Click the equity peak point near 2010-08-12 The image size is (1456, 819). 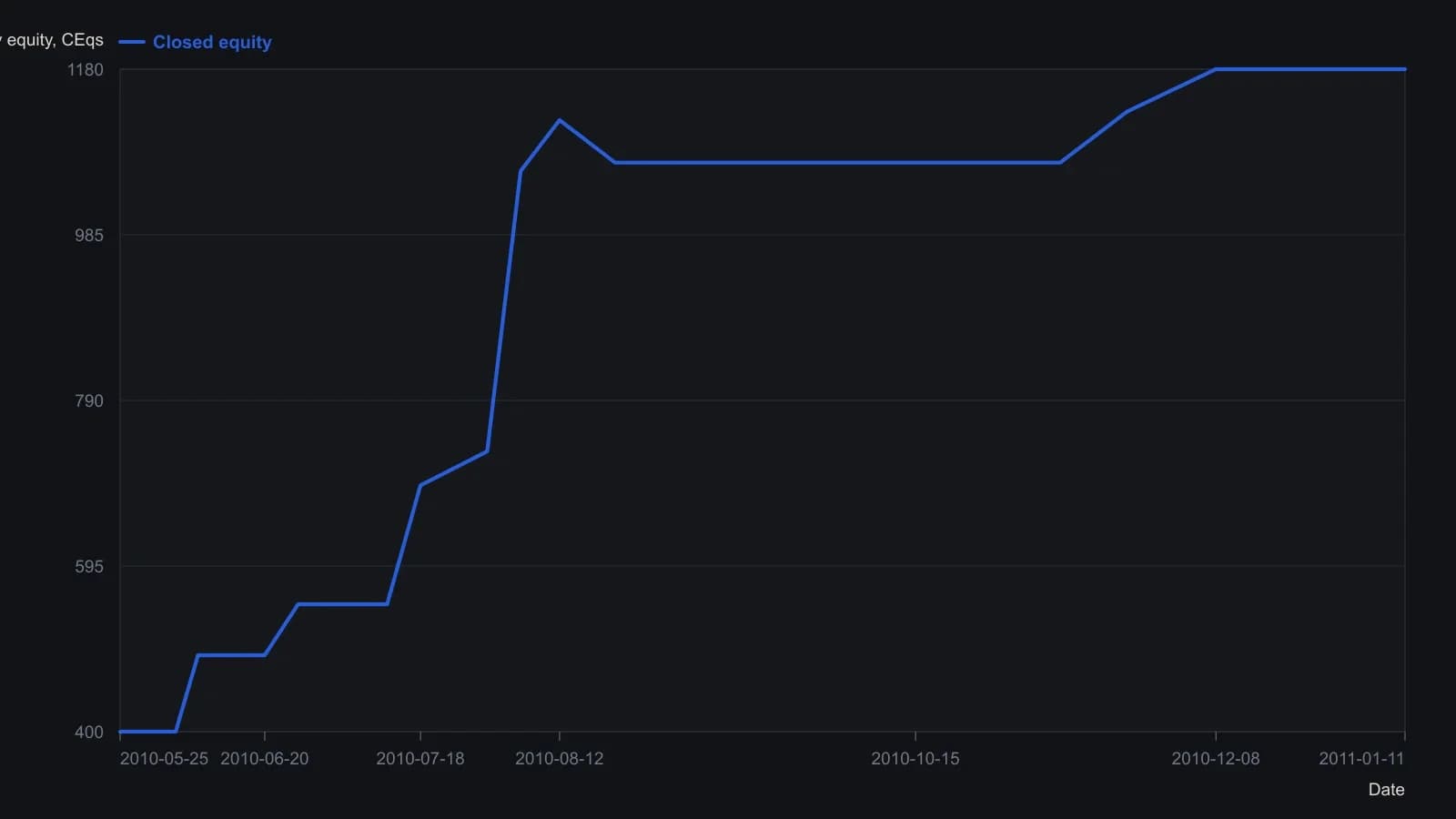tap(560, 120)
